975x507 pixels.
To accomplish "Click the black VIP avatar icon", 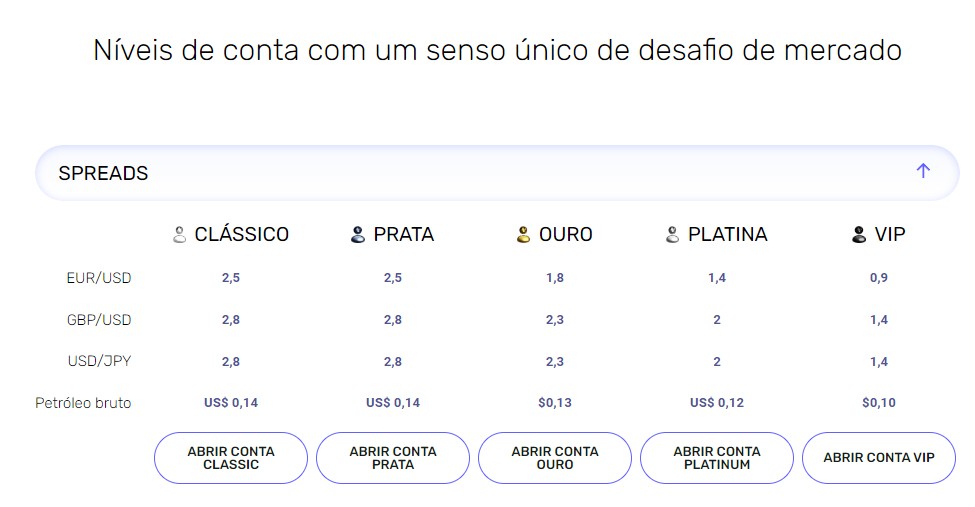I will (859, 235).
